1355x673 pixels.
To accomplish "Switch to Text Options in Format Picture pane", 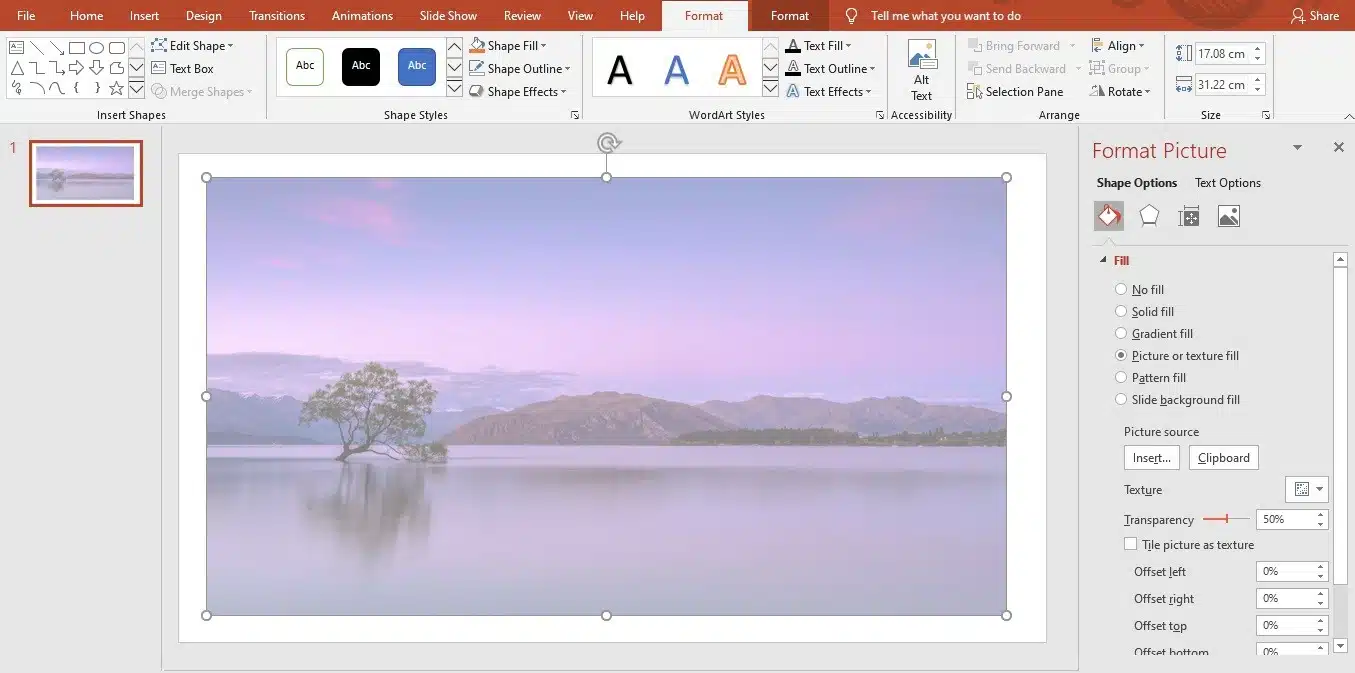I will [1227, 182].
